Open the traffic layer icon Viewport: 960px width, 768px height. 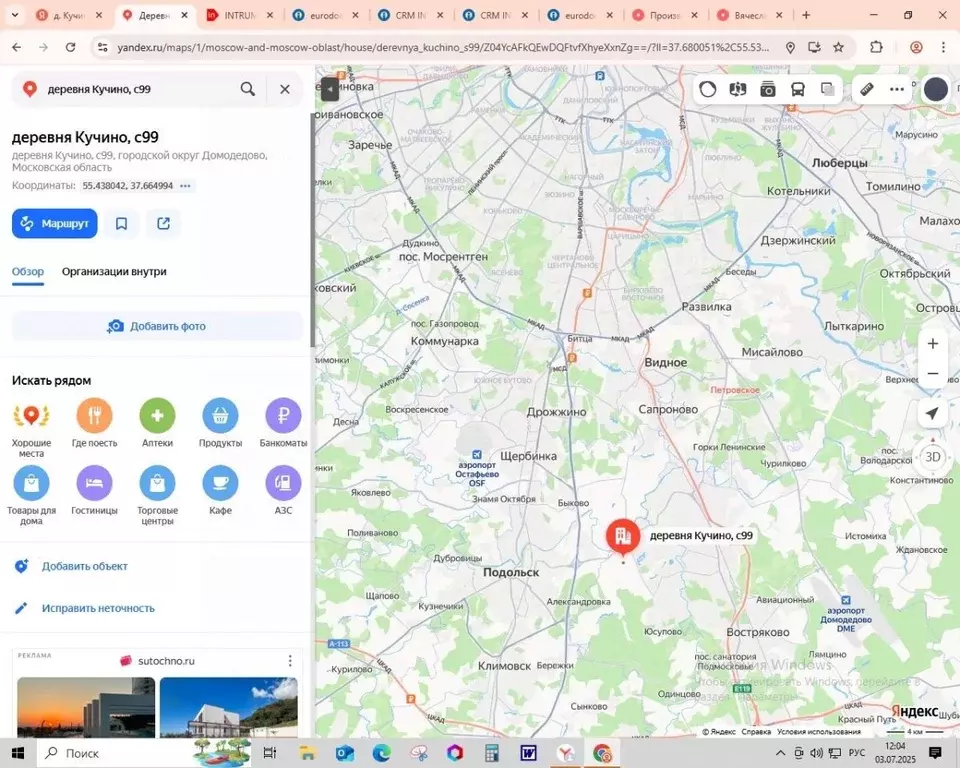(708, 89)
